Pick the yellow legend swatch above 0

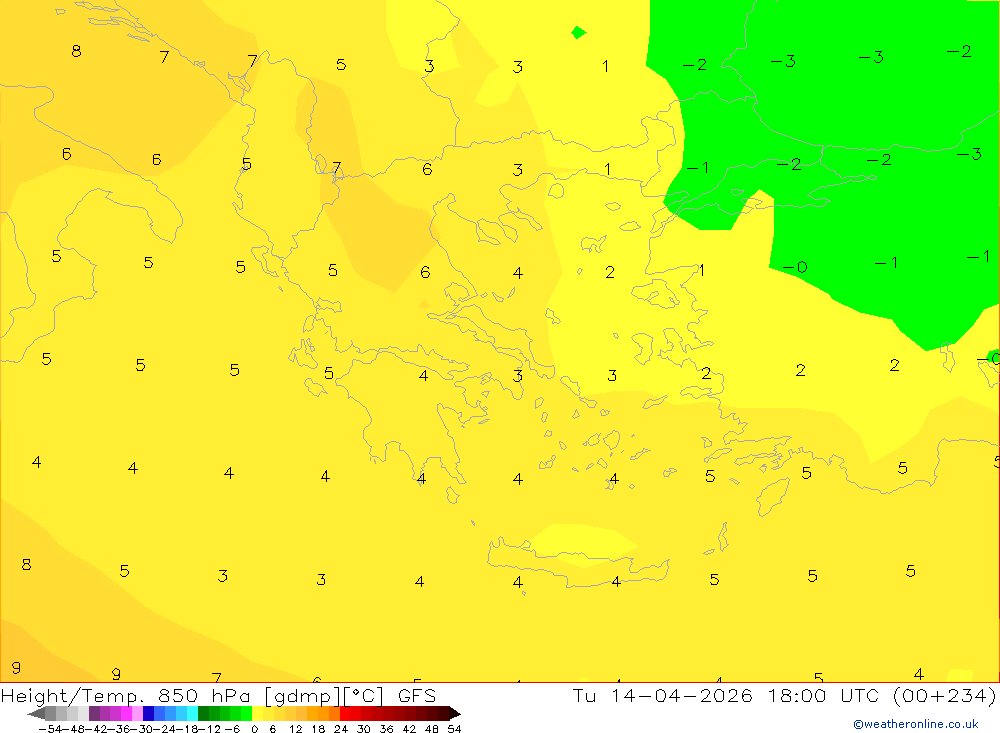(258, 713)
